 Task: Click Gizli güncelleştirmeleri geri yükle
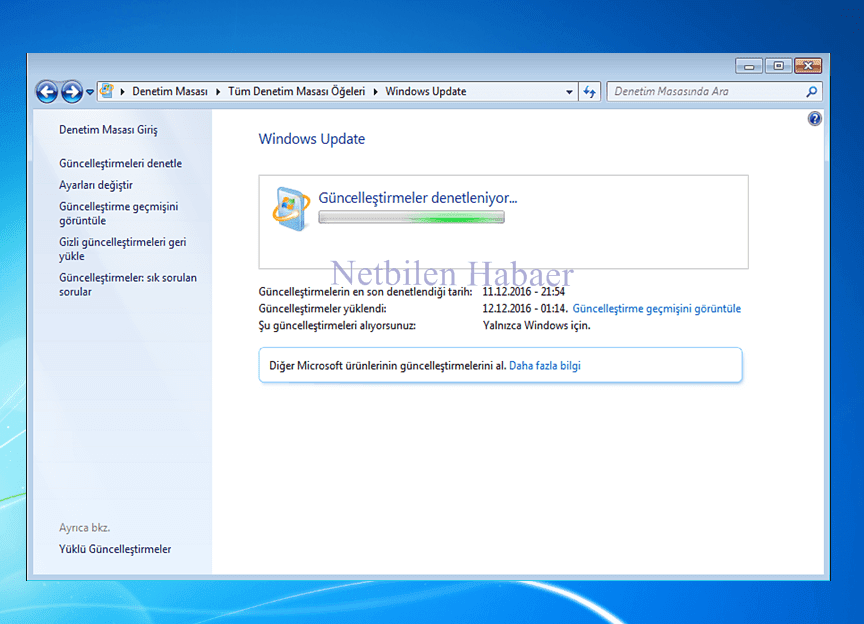(x=122, y=249)
